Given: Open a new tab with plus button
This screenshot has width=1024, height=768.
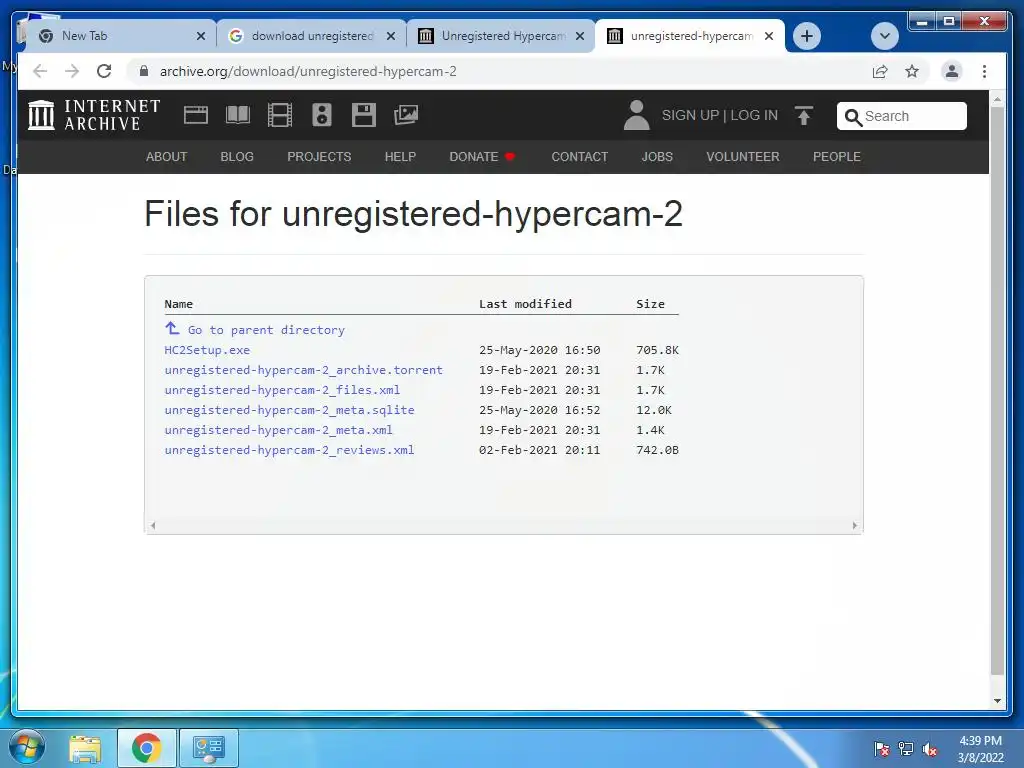Looking at the screenshot, I should 807,36.
